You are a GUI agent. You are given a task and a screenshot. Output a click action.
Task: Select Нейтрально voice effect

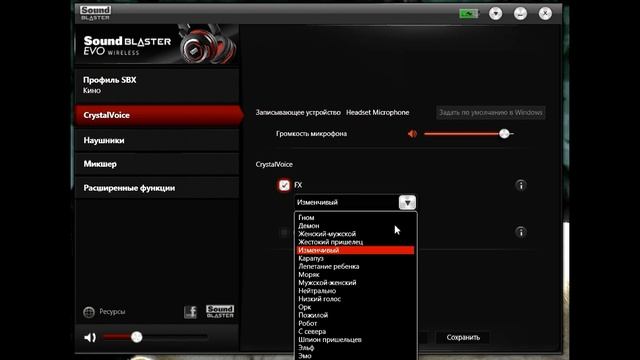pos(355,291)
